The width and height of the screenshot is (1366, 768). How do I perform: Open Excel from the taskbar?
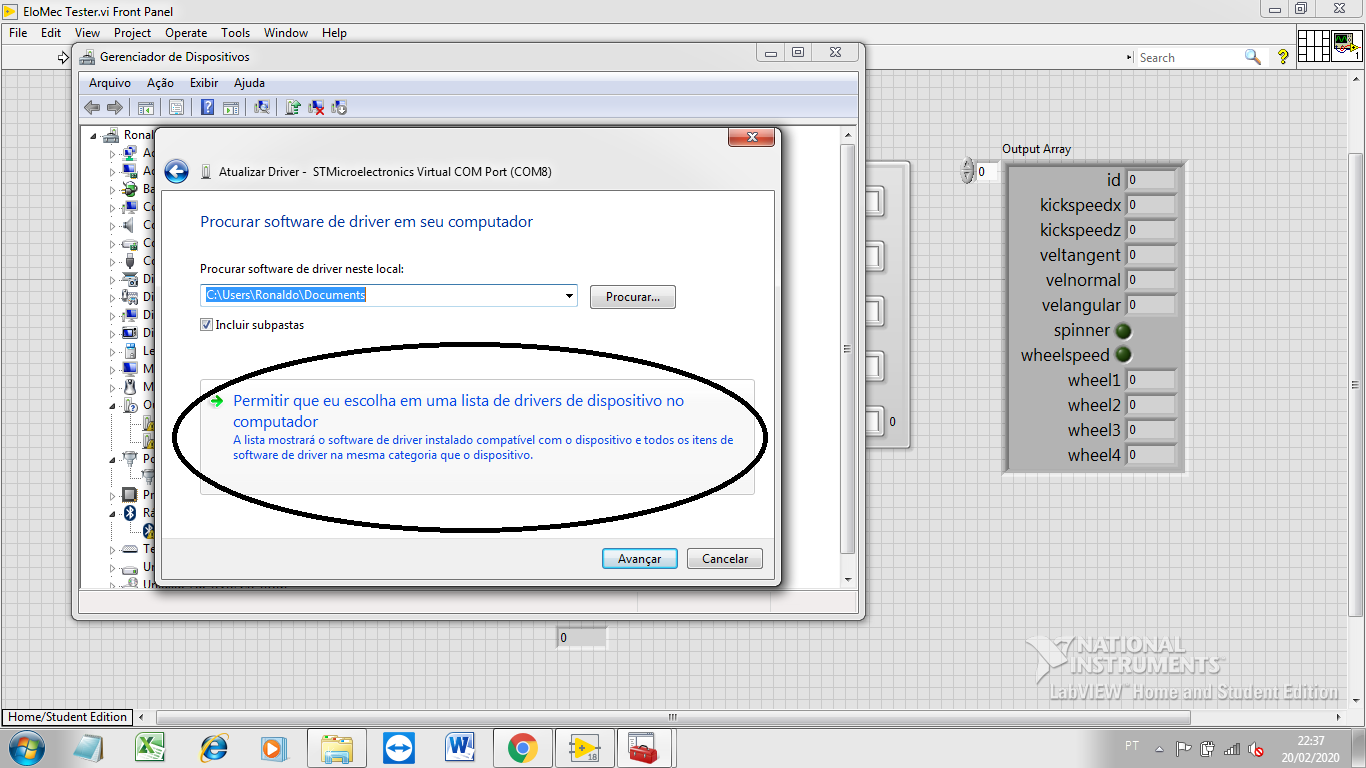click(x=150, y=747)
